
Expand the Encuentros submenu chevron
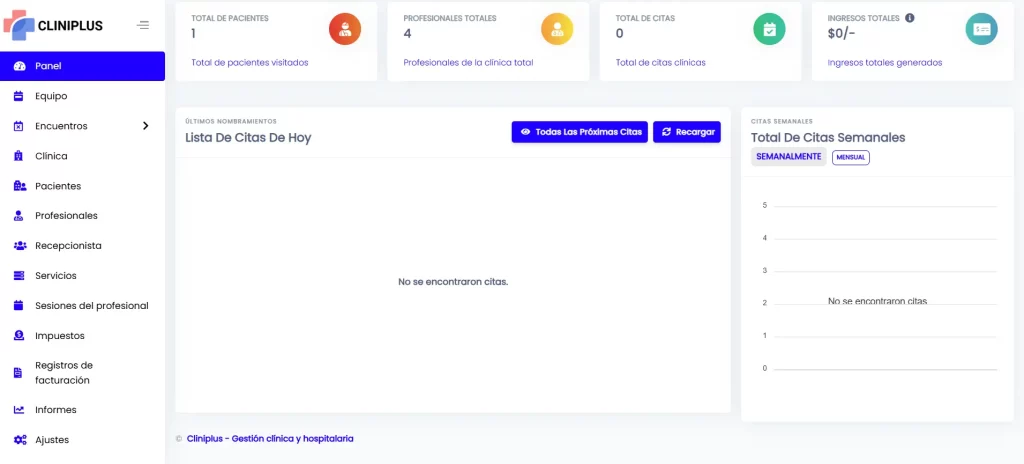[x=146, y=126]
